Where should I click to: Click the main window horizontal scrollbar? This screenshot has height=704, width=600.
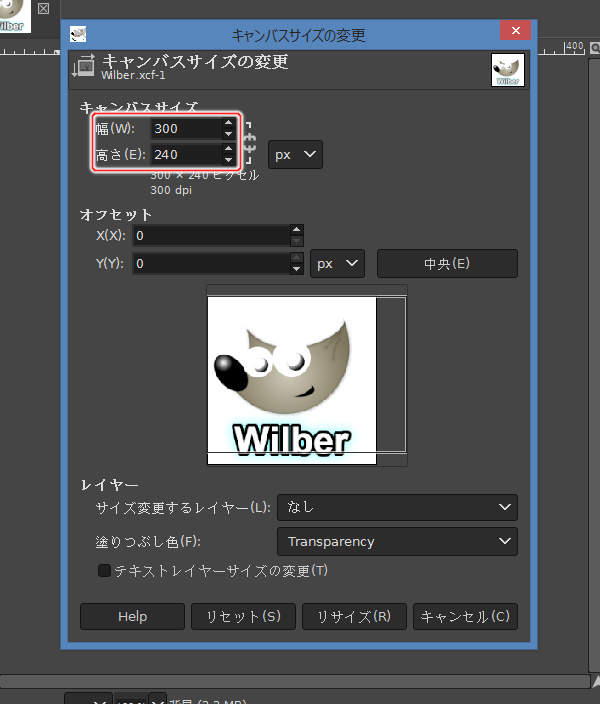click(295, 681)
